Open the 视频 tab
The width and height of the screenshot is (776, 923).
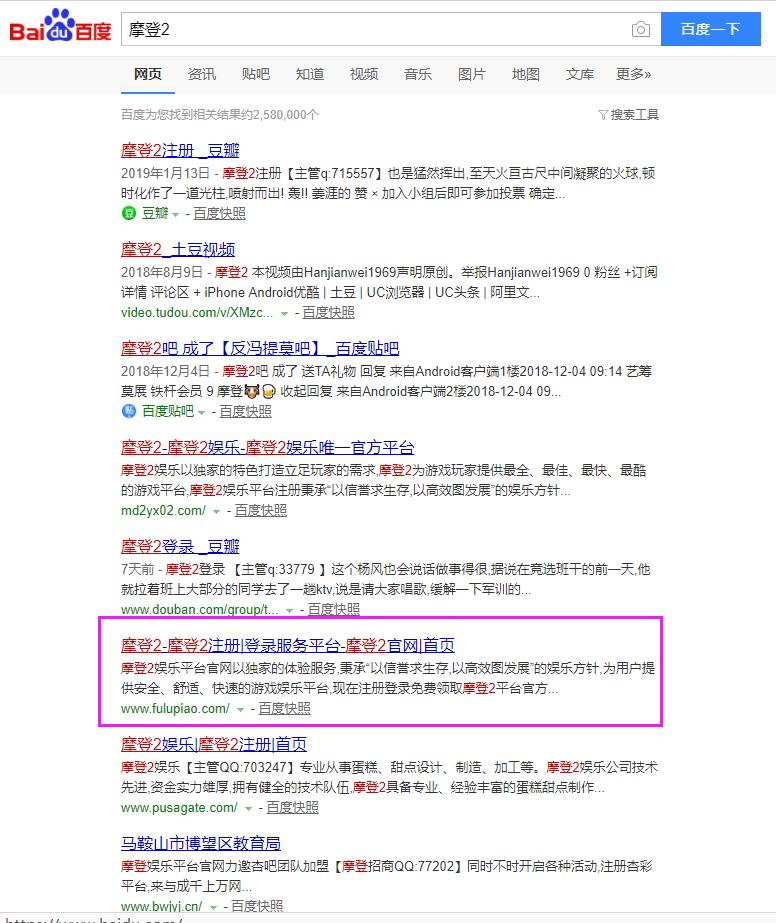tap(364, 74)
